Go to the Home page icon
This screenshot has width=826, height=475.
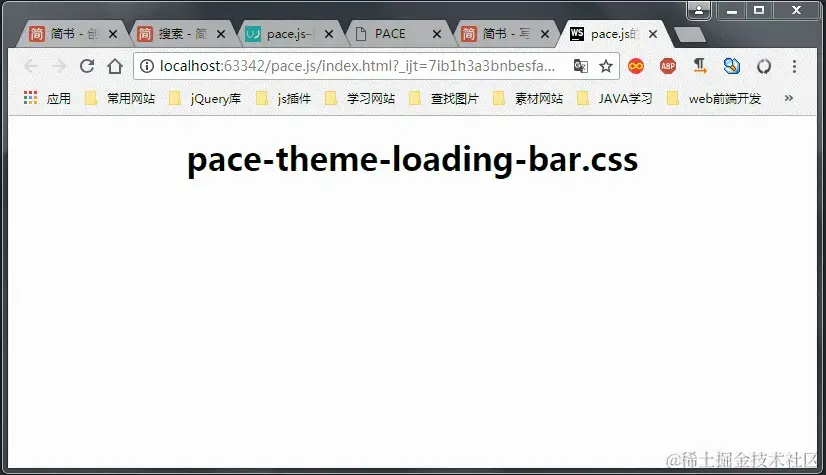click(x=115, y=66)
